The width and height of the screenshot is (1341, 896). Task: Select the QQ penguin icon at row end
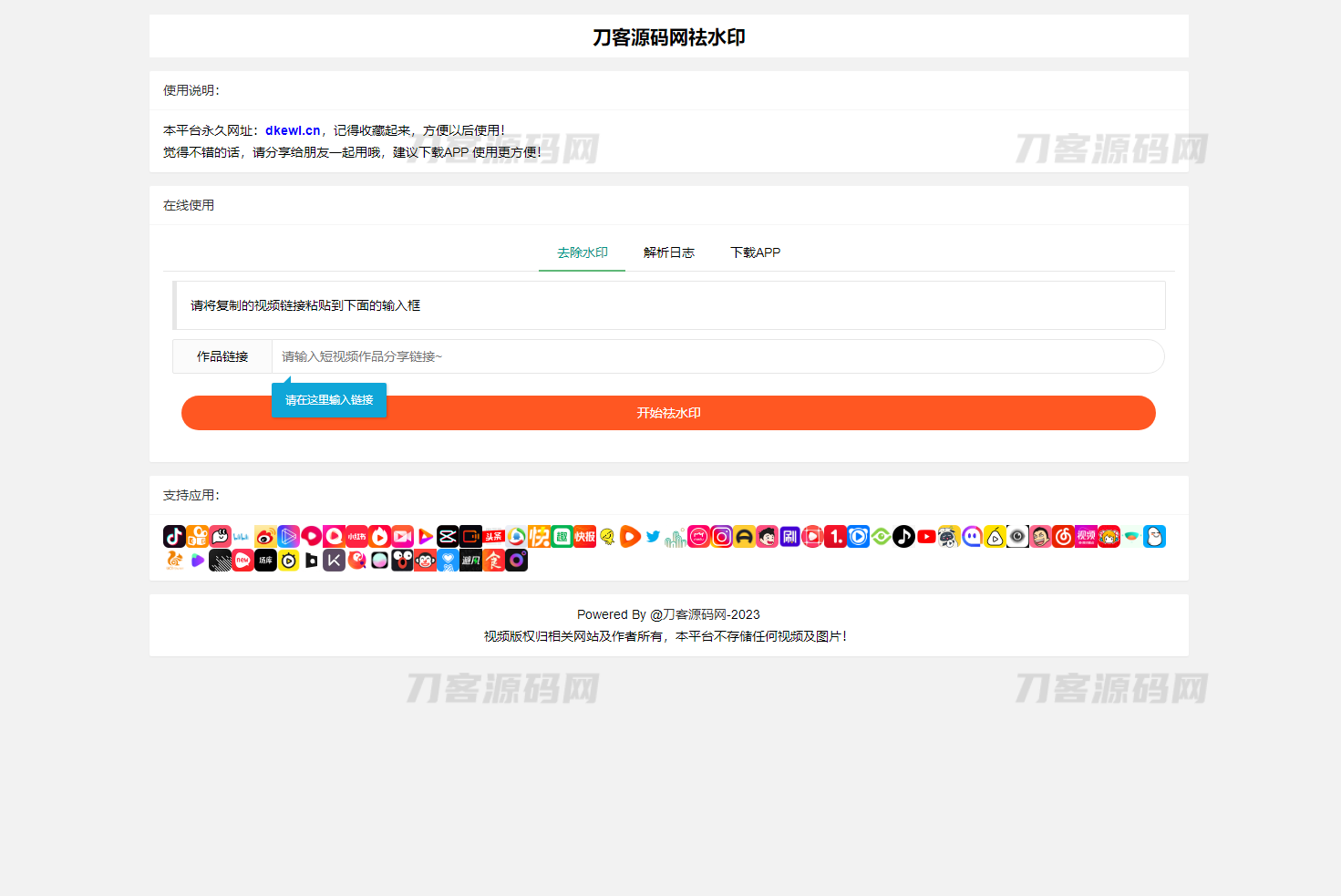tap(1154, 537)
